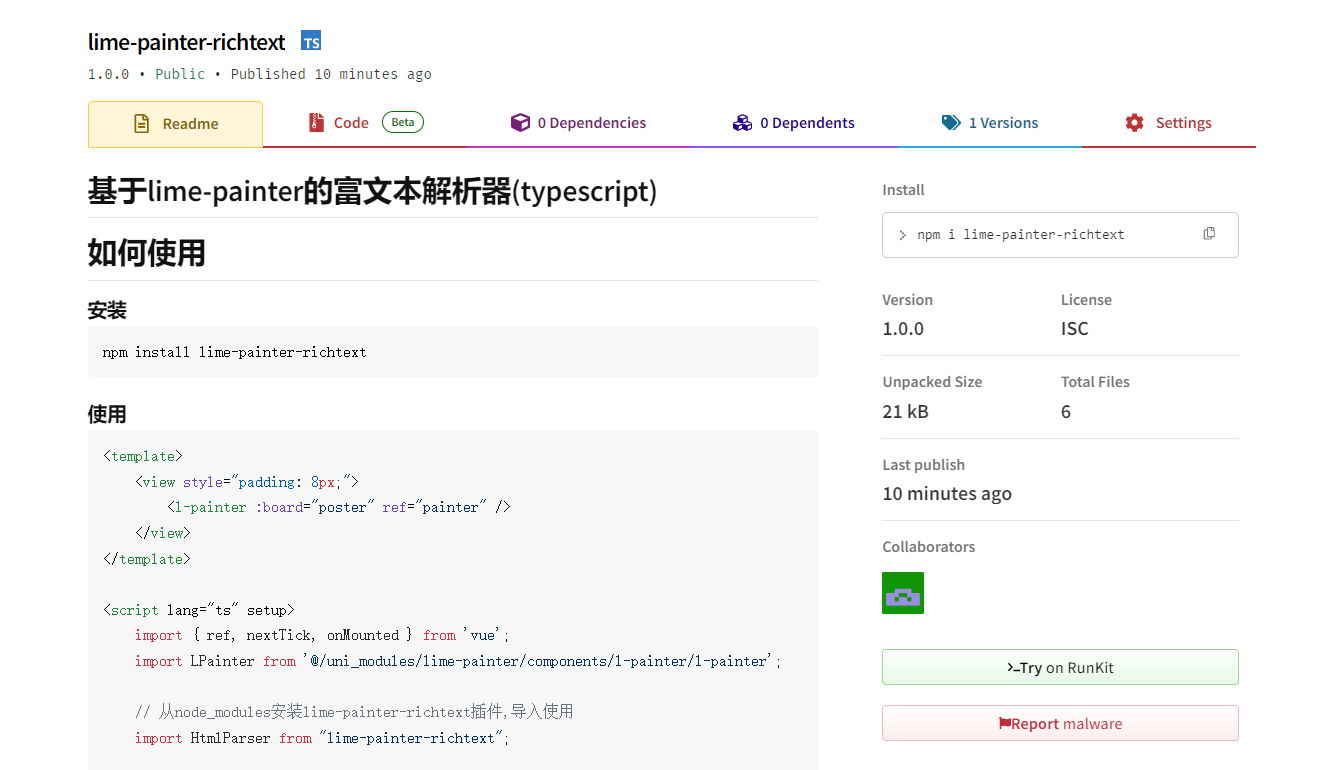
Task: Click the Unpacked Size label
Action: (932, 382)
